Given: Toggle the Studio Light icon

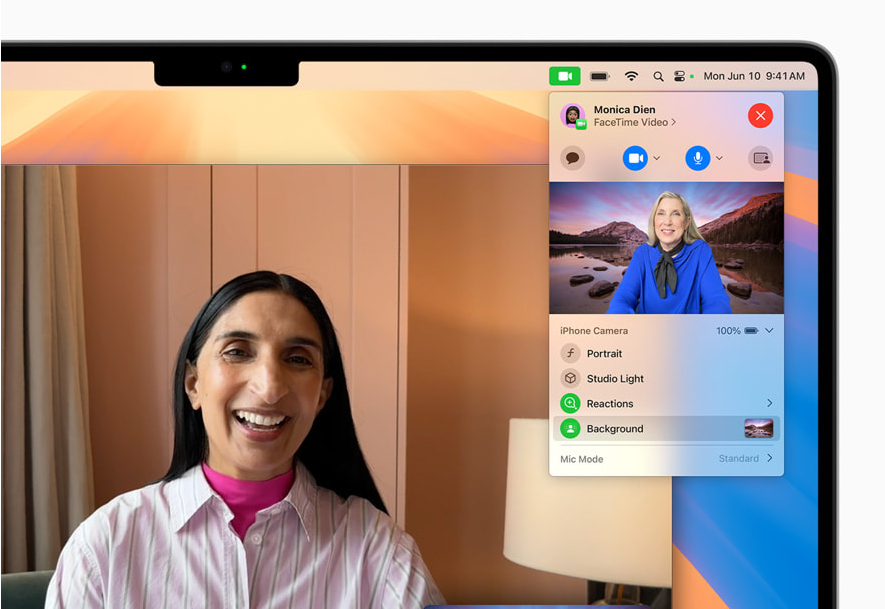Looking at the screenshot, I should click(570, 378).
